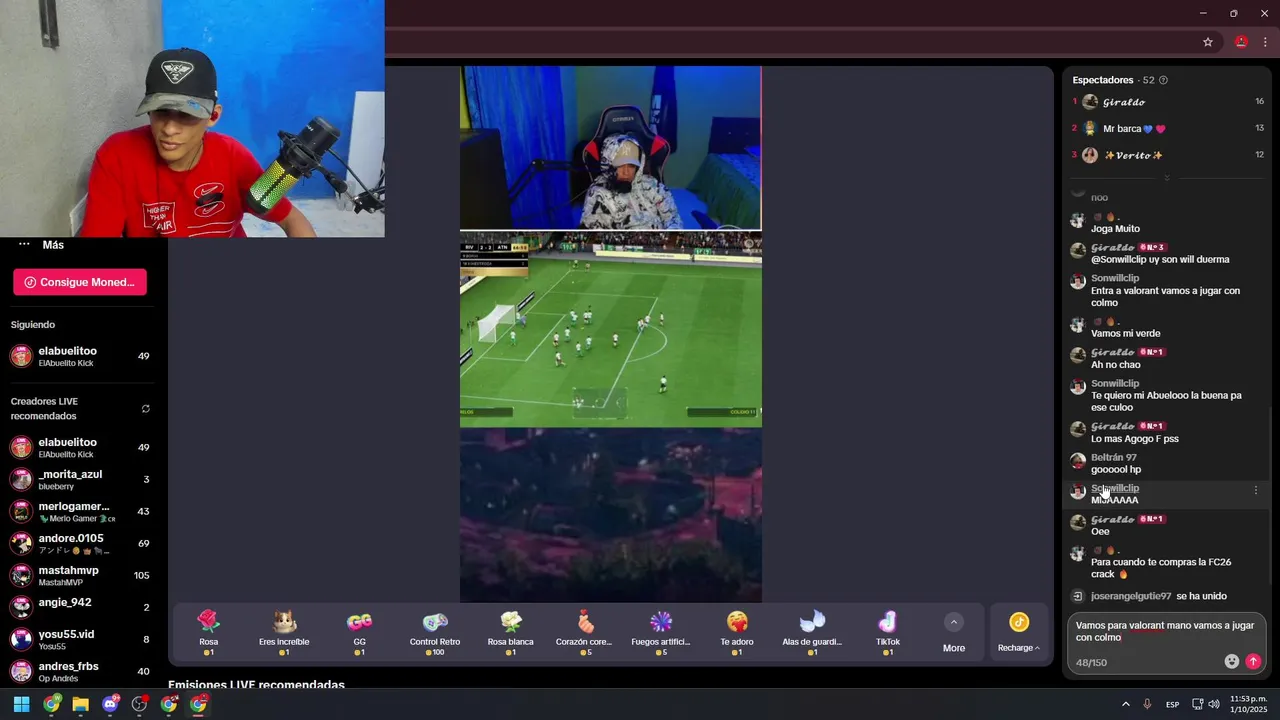Open yosu55.vid live channel
The width and height of the screenshot is (1280, 720).
coord(80,639)
